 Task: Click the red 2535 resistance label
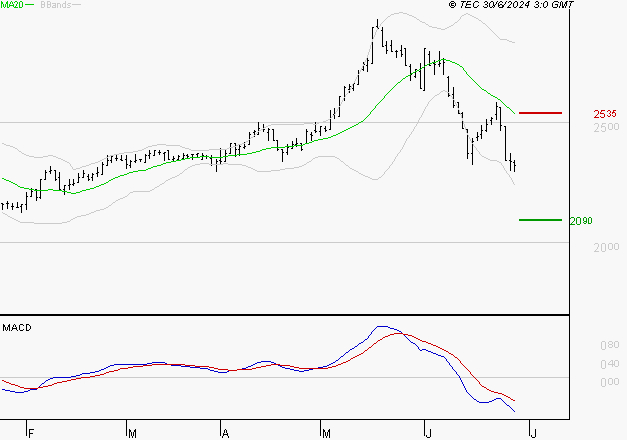(x=605, y=114)
